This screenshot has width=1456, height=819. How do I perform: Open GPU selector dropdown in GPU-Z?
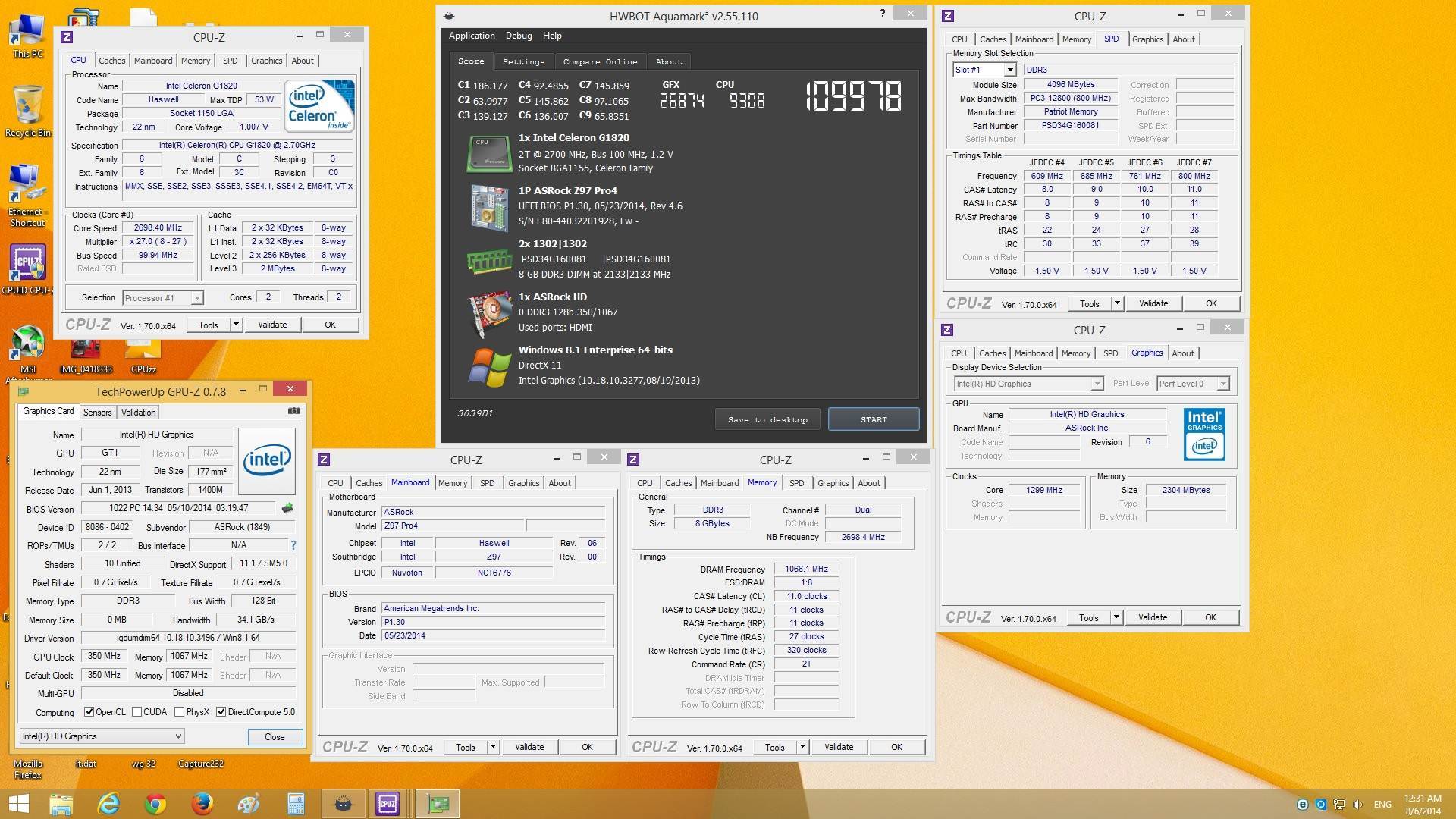tap(102, 736)
